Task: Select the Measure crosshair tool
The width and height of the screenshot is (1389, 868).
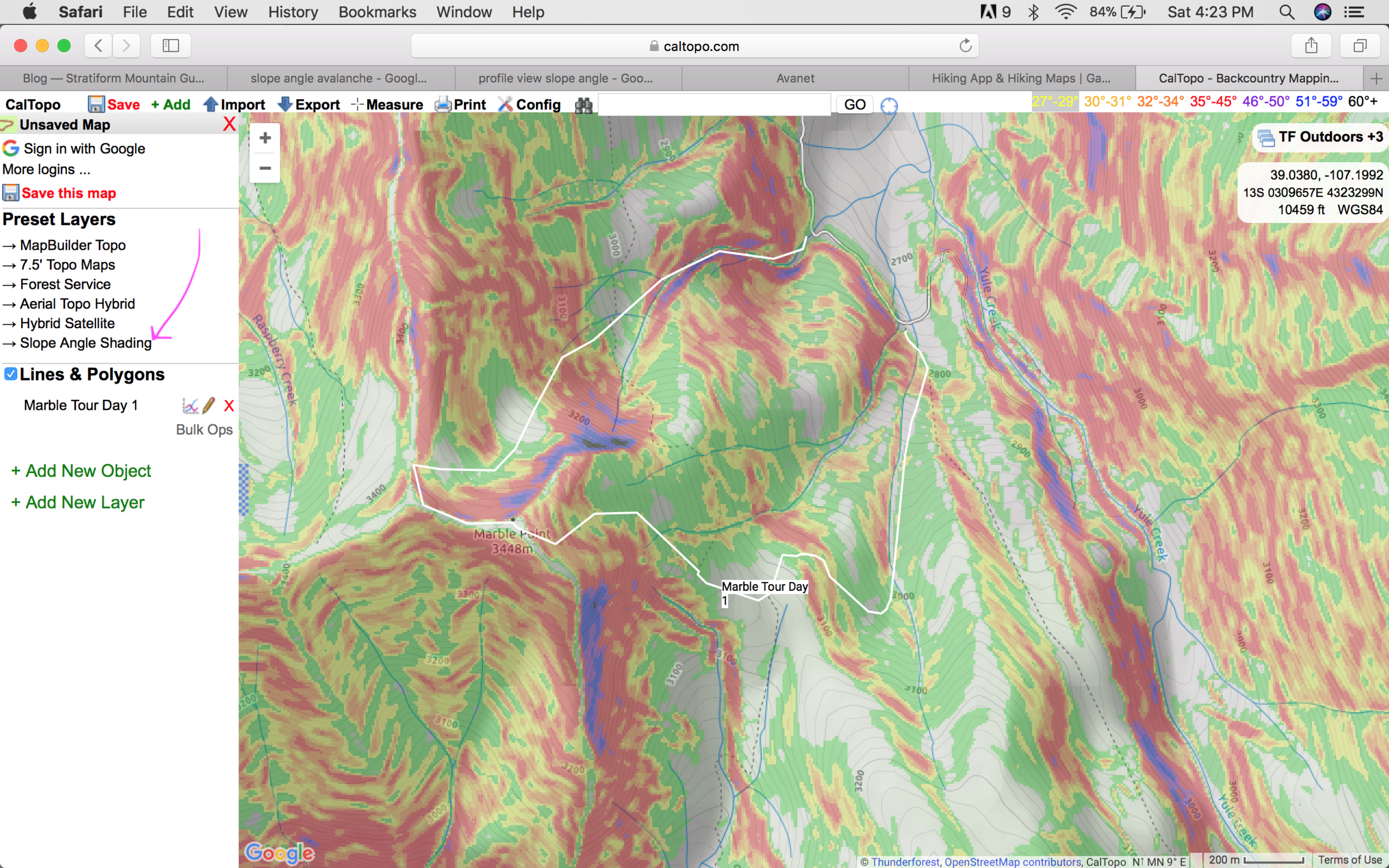Action: [x=357, y=104]
